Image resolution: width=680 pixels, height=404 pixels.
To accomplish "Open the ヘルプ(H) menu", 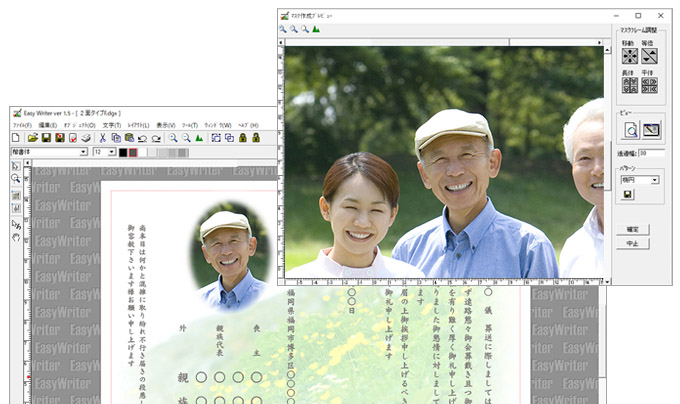I will pyautogui.click(x=248, y=125).
